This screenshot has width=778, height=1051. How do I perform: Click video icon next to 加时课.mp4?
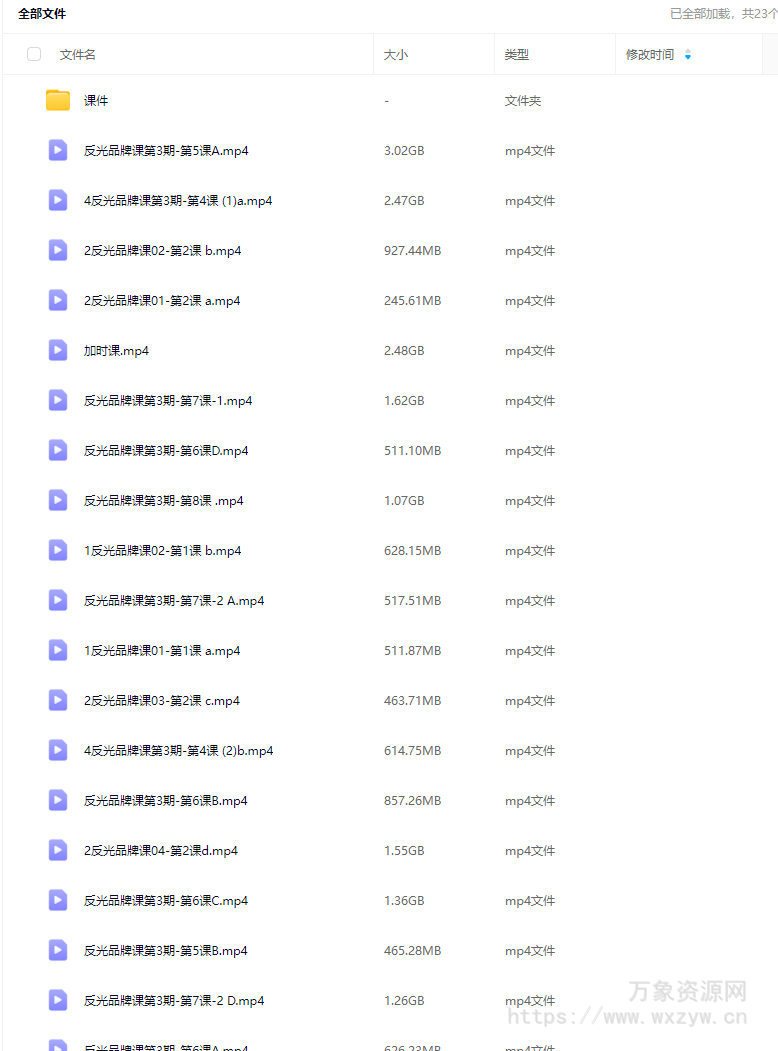point(58,350)
